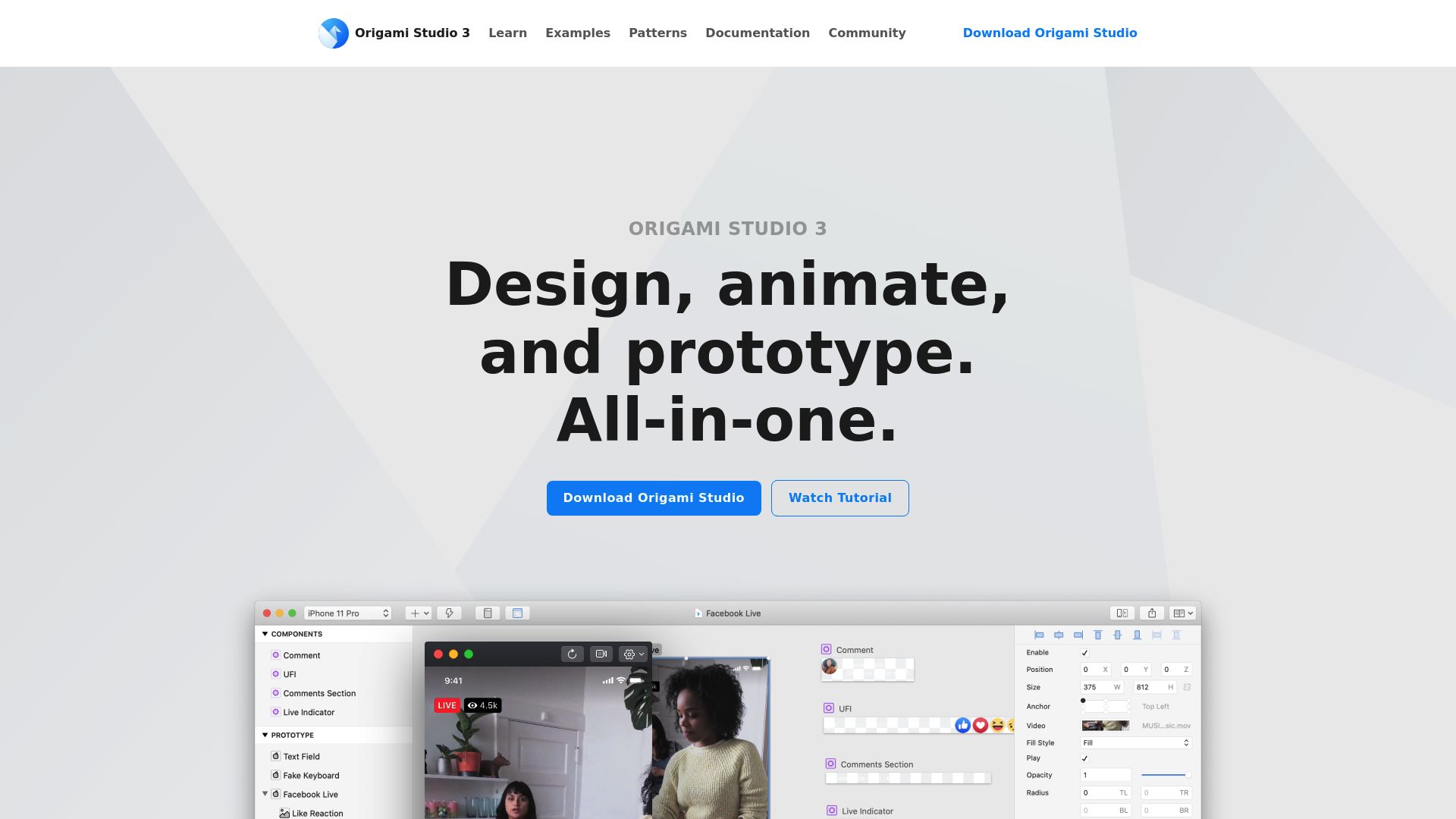Click the phone-frame view toolbar icon
The width and height of the screenshot is (1456, 819).
click(488, 613)
